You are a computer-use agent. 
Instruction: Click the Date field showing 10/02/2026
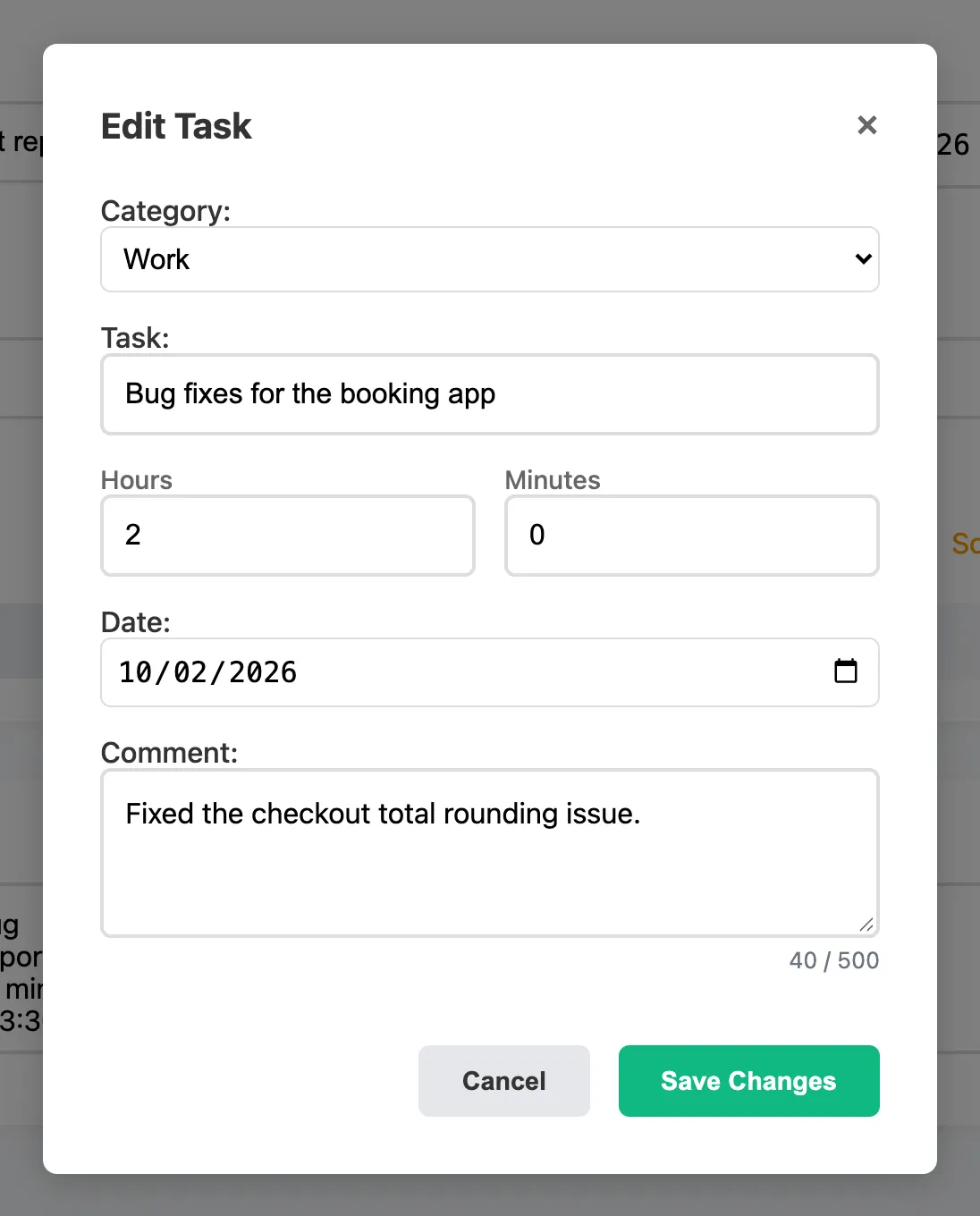(x=490, y=672)
